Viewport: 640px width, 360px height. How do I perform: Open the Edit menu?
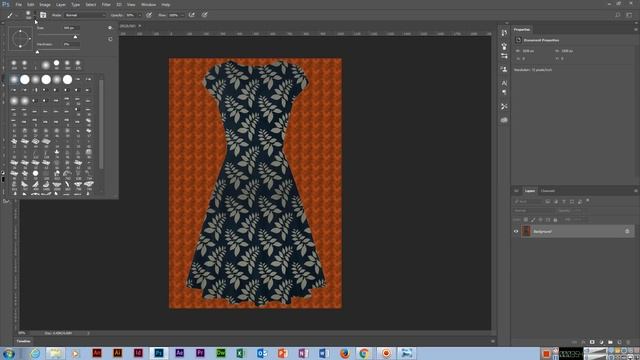pos(31,4)
